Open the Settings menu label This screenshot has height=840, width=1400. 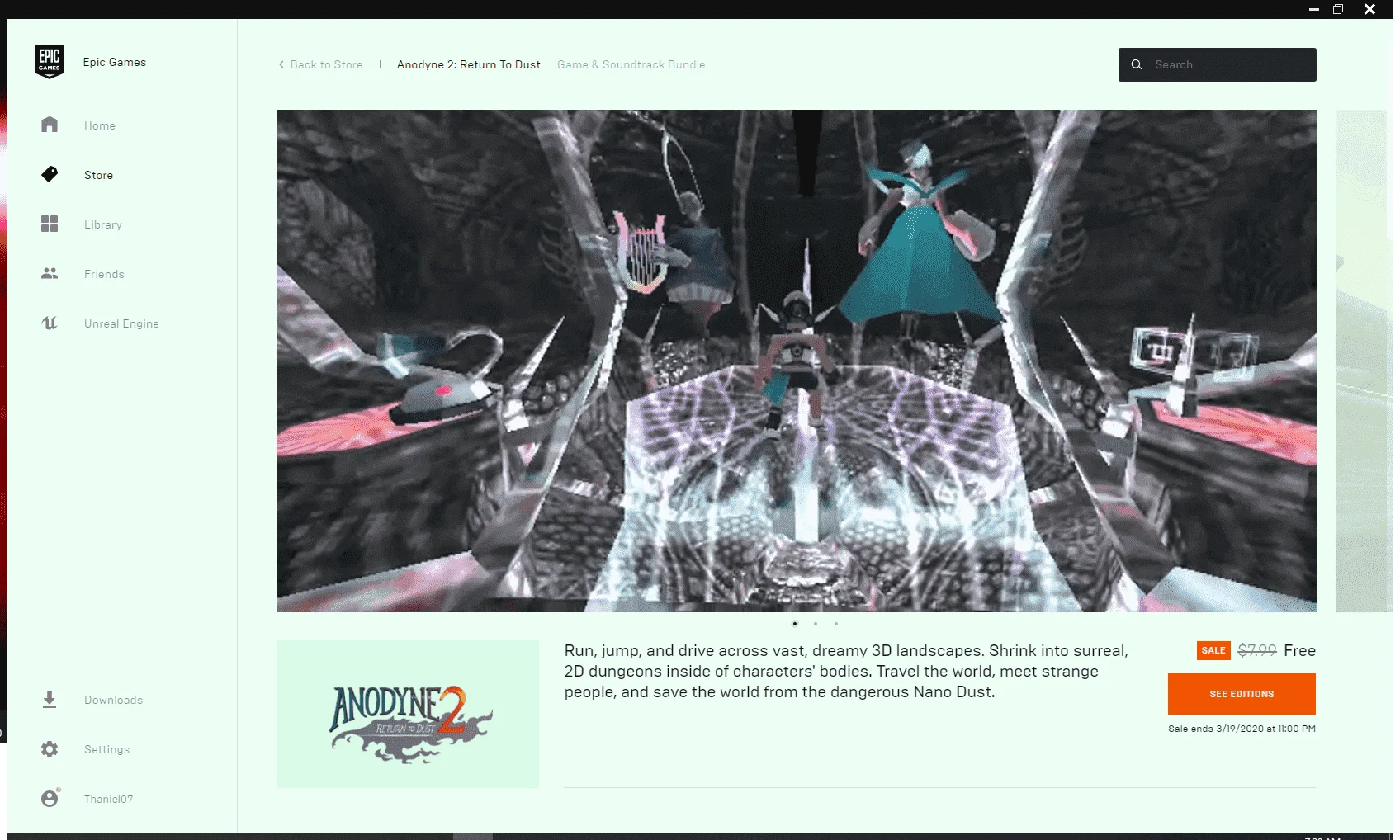click(106, 749)
